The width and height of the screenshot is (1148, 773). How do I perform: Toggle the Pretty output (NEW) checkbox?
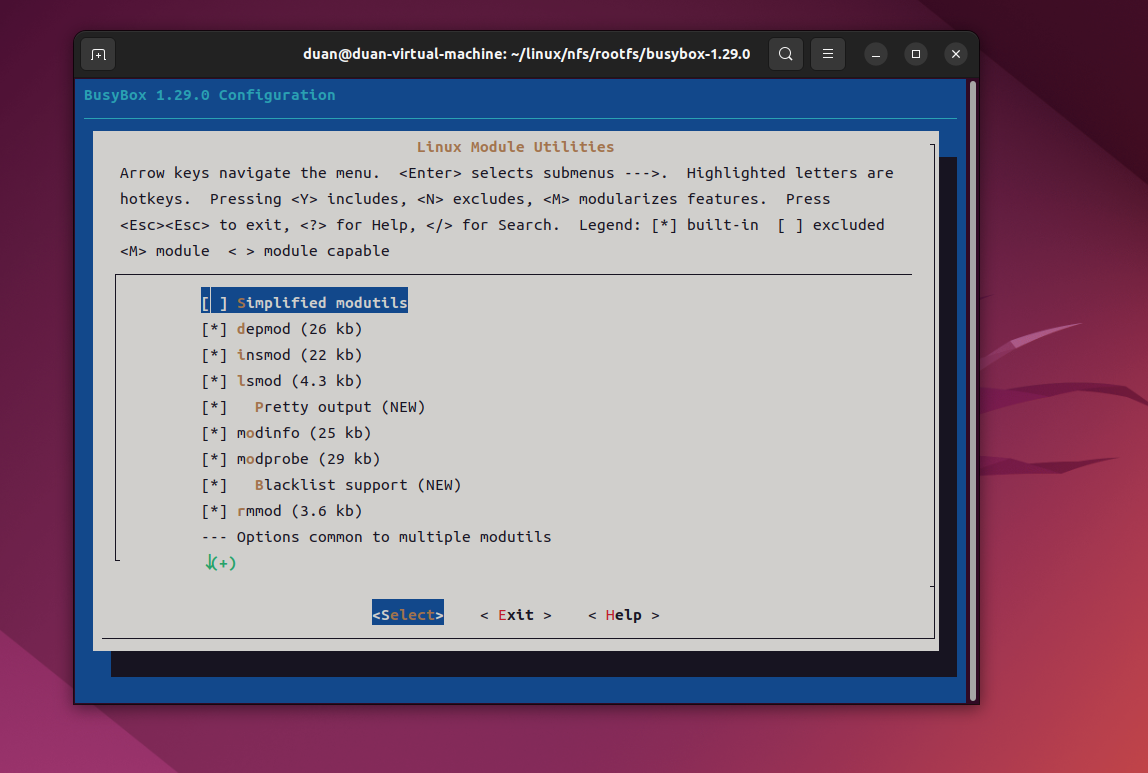point(215,407)
